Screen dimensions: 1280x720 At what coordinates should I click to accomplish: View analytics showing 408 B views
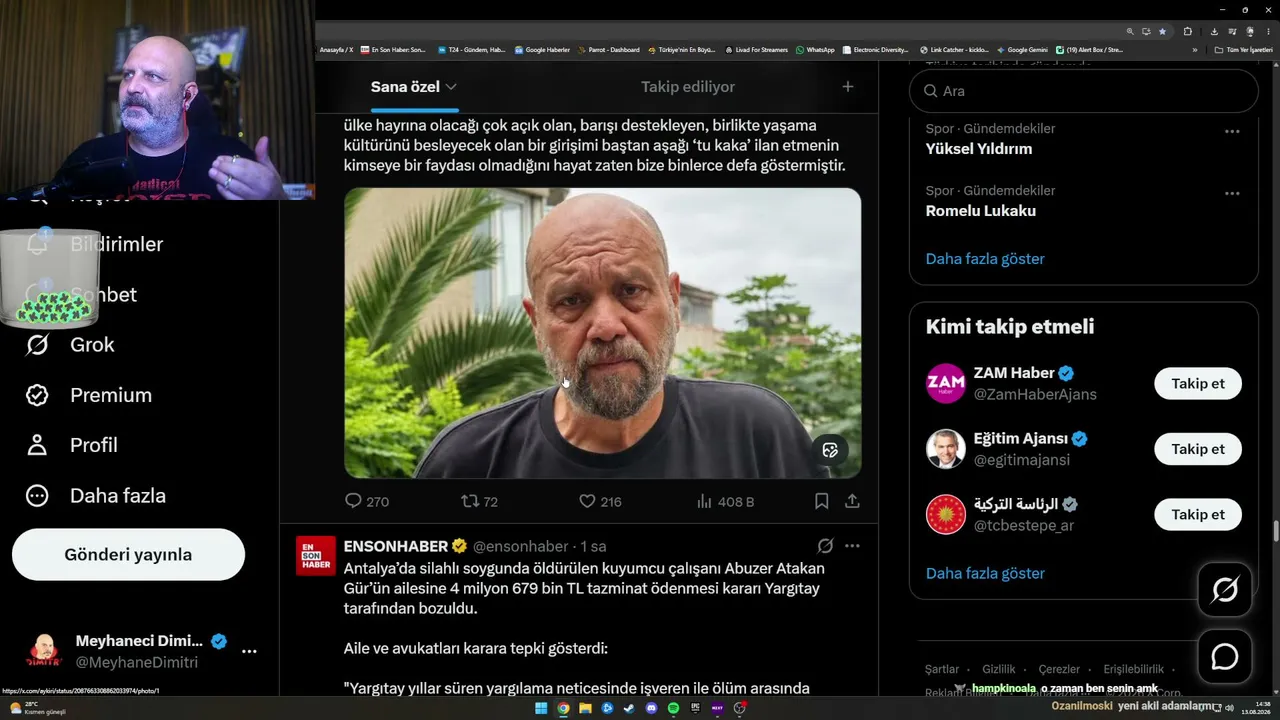(x=725, y=501)
